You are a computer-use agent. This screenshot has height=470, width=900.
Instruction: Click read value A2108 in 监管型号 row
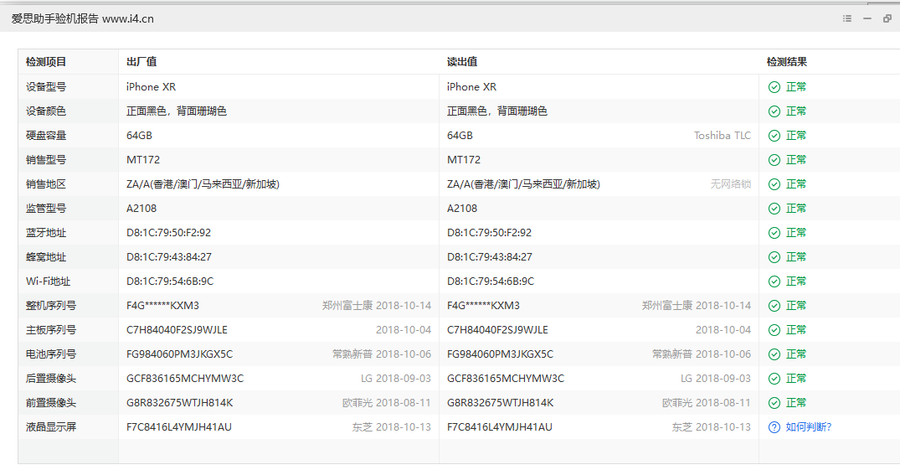[x=462, y=208]
